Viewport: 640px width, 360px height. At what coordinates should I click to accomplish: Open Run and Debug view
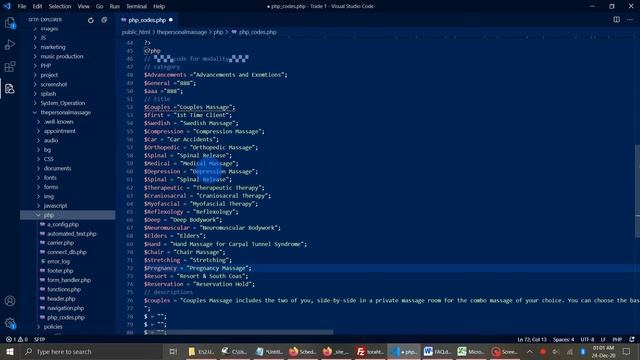coord(10,44)
